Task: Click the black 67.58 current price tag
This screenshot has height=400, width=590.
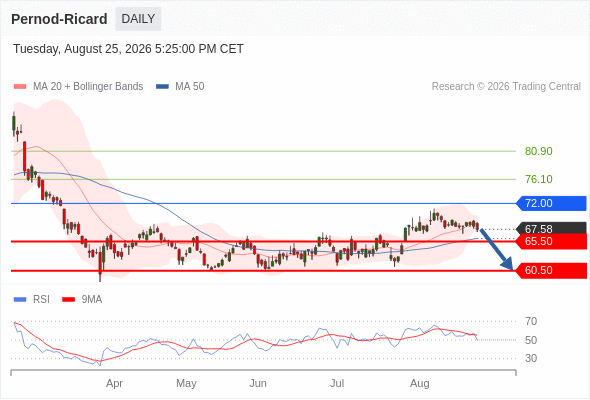Action: pos(551,228)
